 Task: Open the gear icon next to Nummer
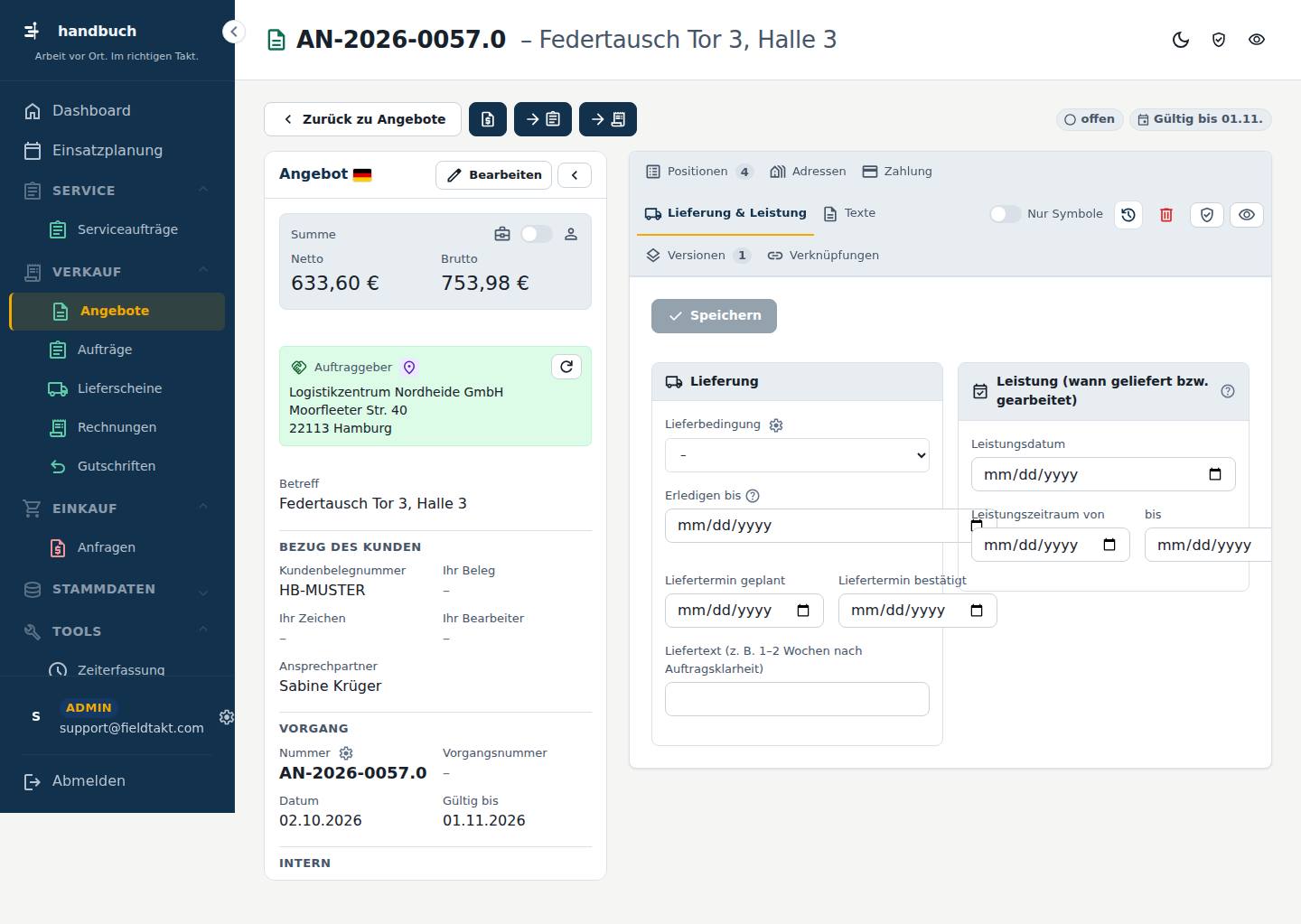[346, 753]
